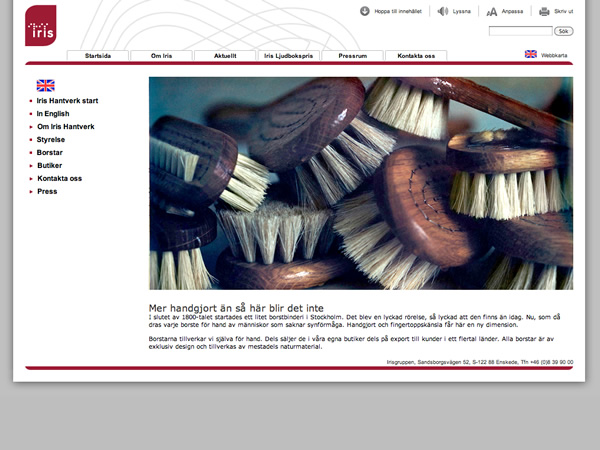Click the brushes photo banner
Viewport: 600px width, 450px height.
click(360, 183)
